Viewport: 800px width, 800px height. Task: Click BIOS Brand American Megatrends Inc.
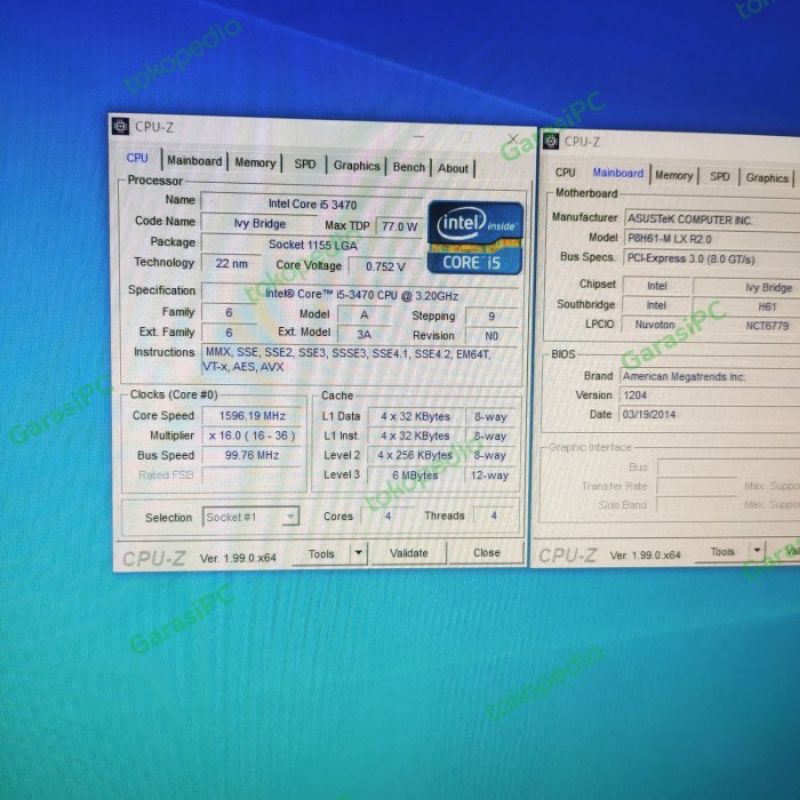click(x=710, y=377)
